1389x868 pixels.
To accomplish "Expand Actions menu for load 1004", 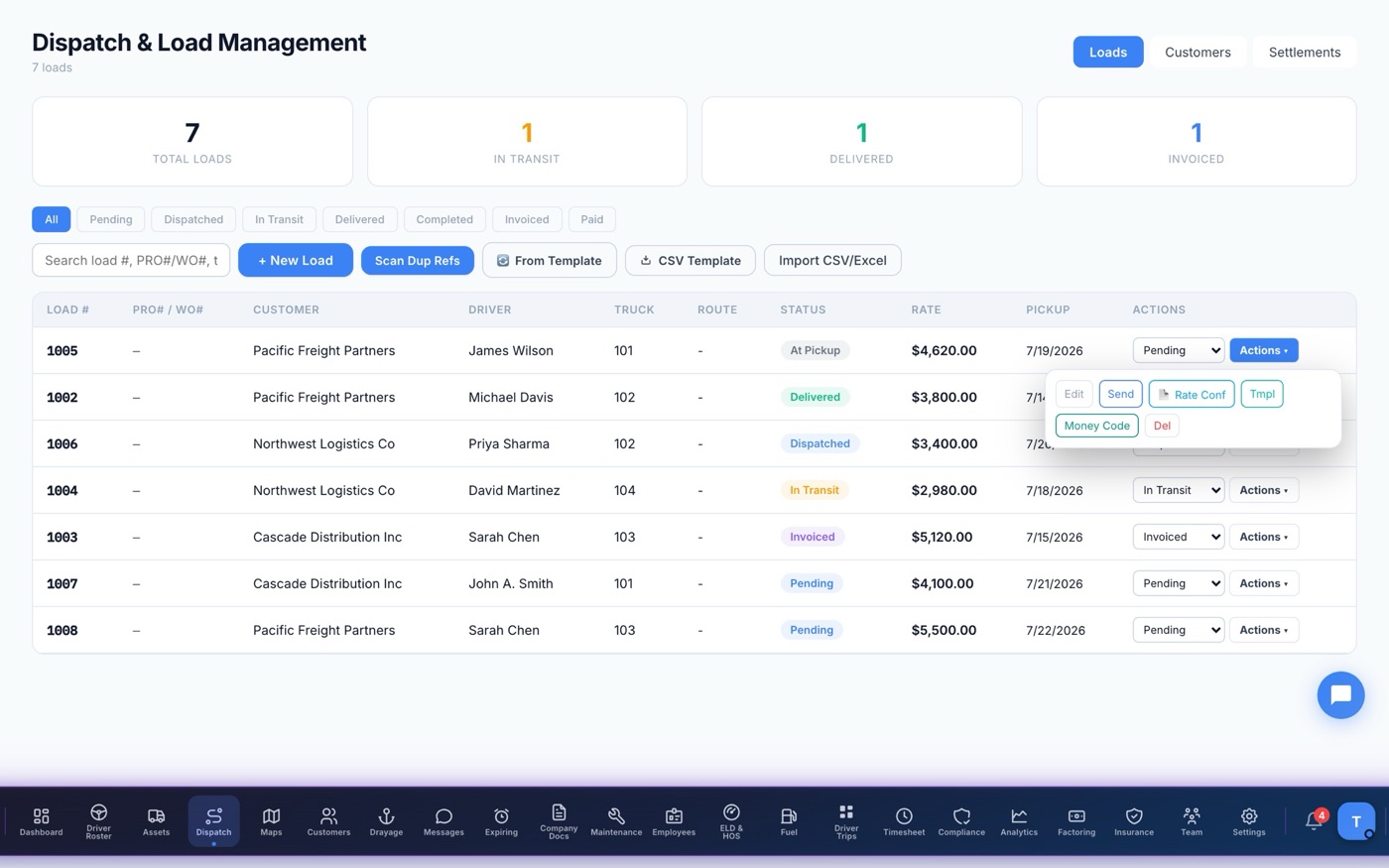I will coord(1263,490).
